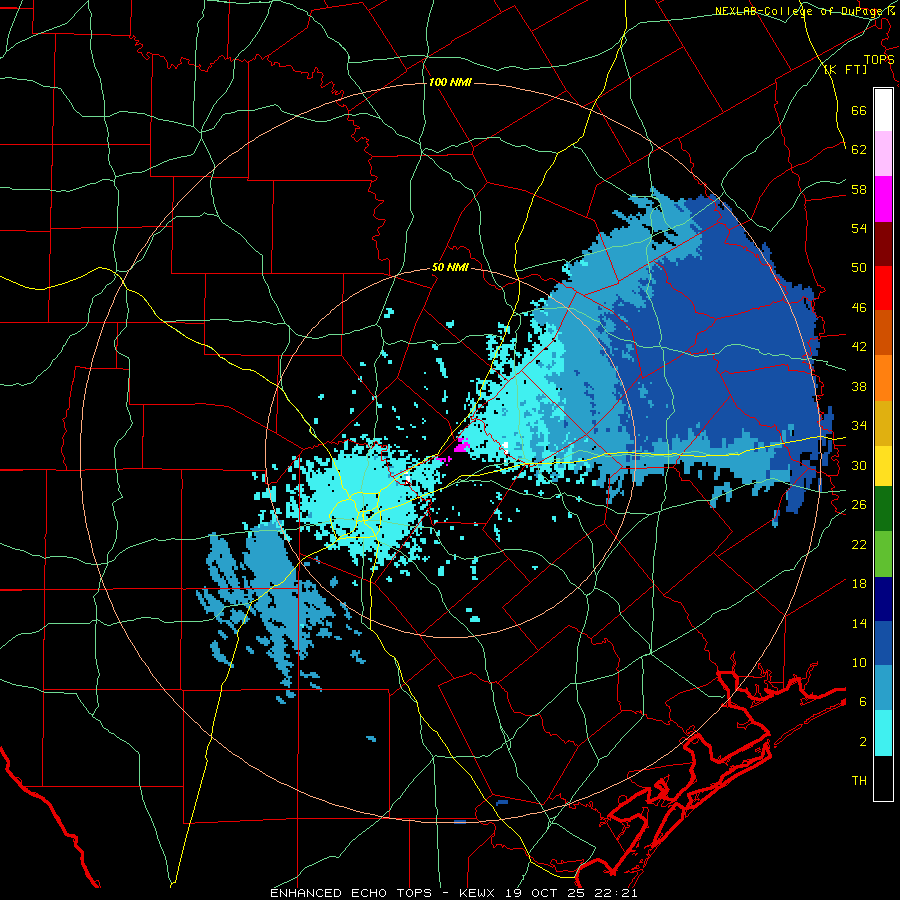This screenshot has width=900, height=900.
Task: Click the "18" scale label
Action: tap(859, 584)
